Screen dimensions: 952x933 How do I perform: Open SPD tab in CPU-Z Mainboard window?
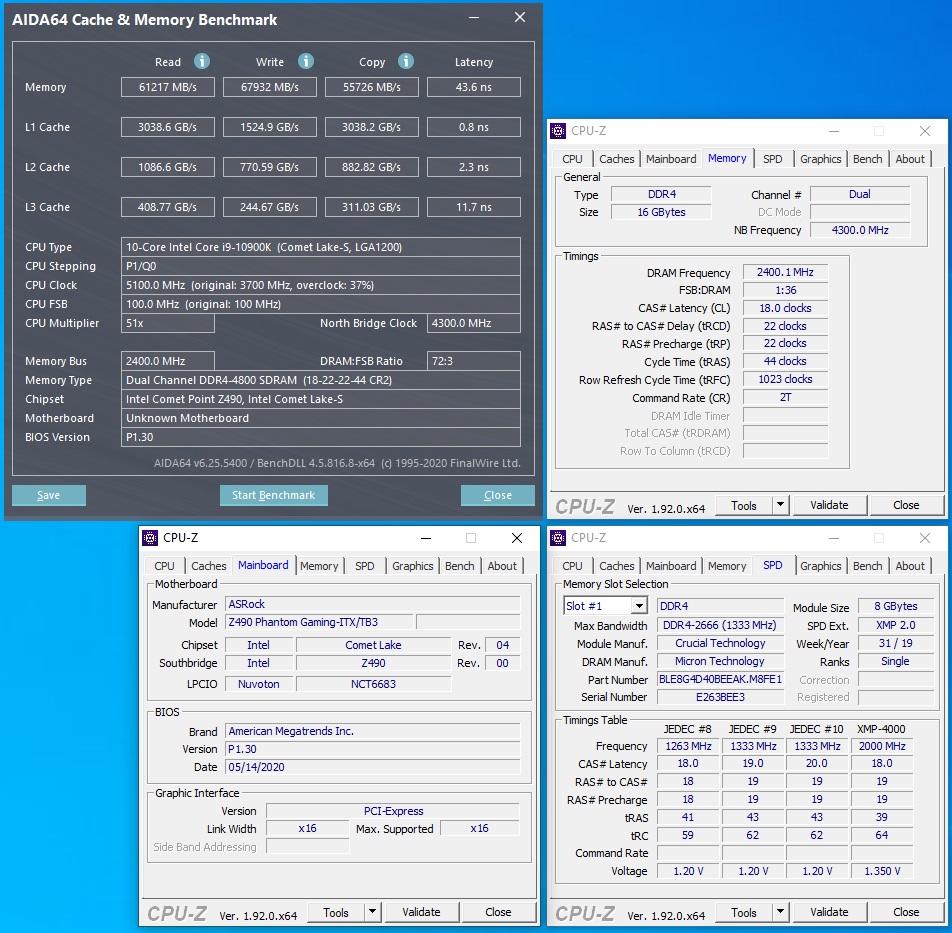pyautogui.click(x=364, y=566)
